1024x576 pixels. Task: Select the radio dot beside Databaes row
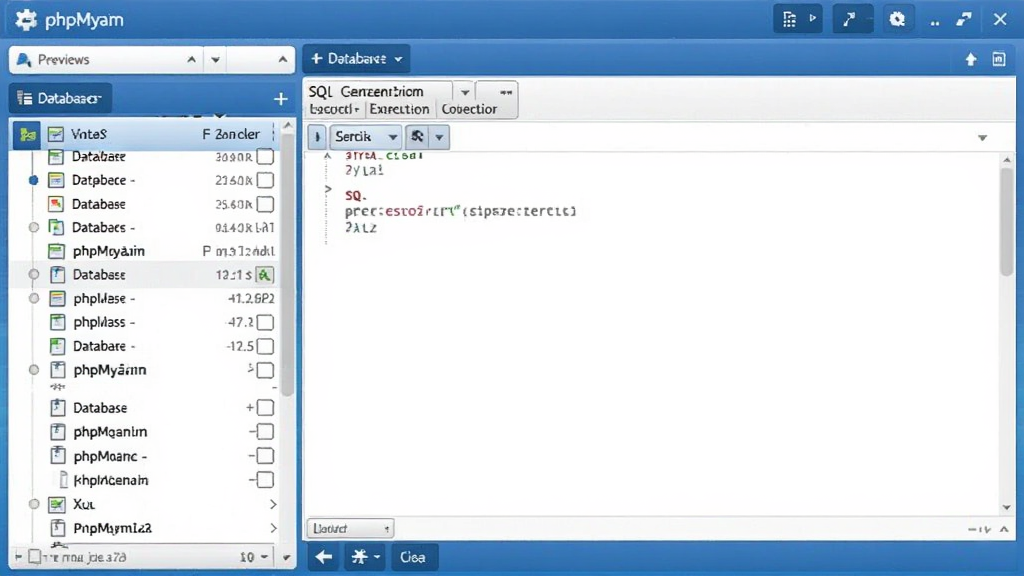tap(34, 227)
